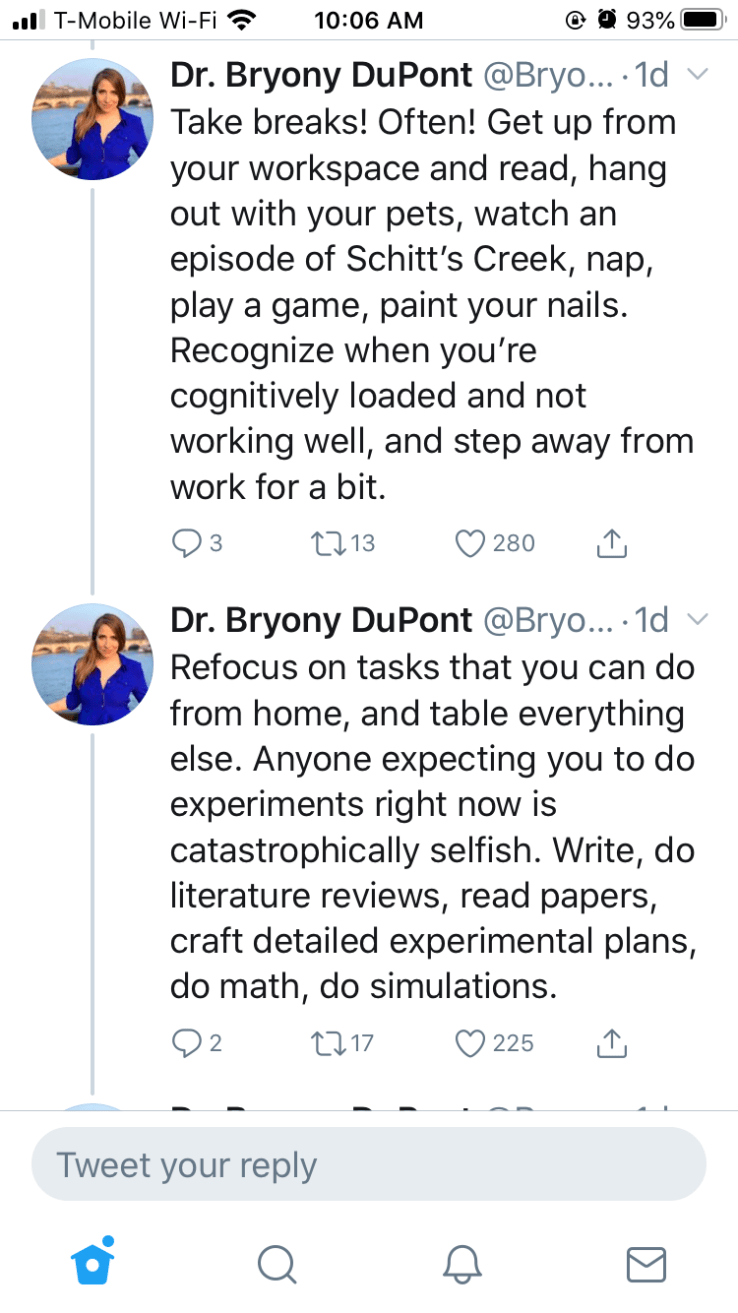The height and width of the screenshot is (1313, 738).
Task: Open profile picture on 'Take breaks!' tweet
Action: [93, 120]
